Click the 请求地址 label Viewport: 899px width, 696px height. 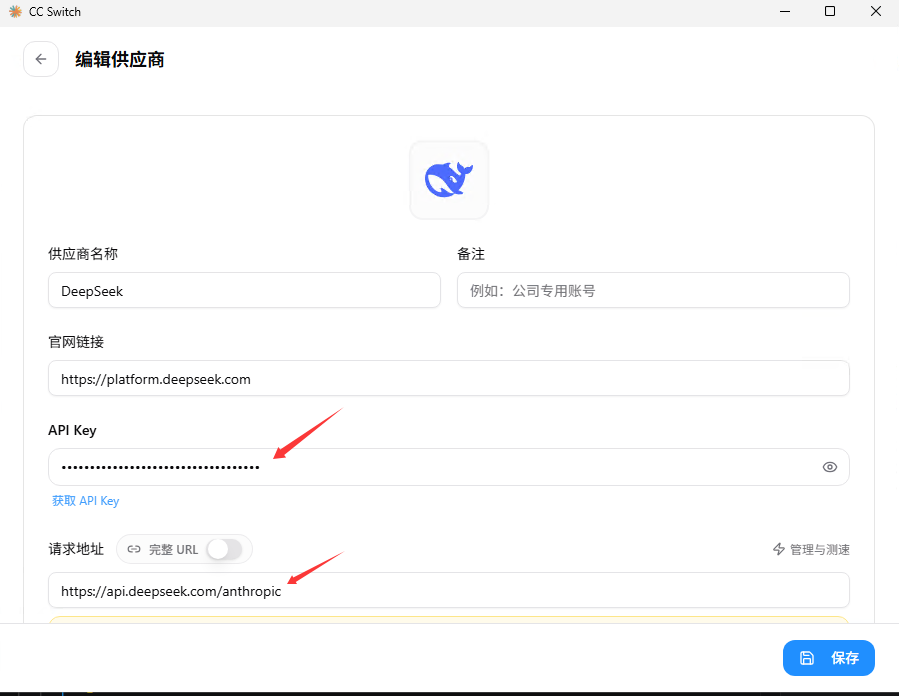click(76, 549)
